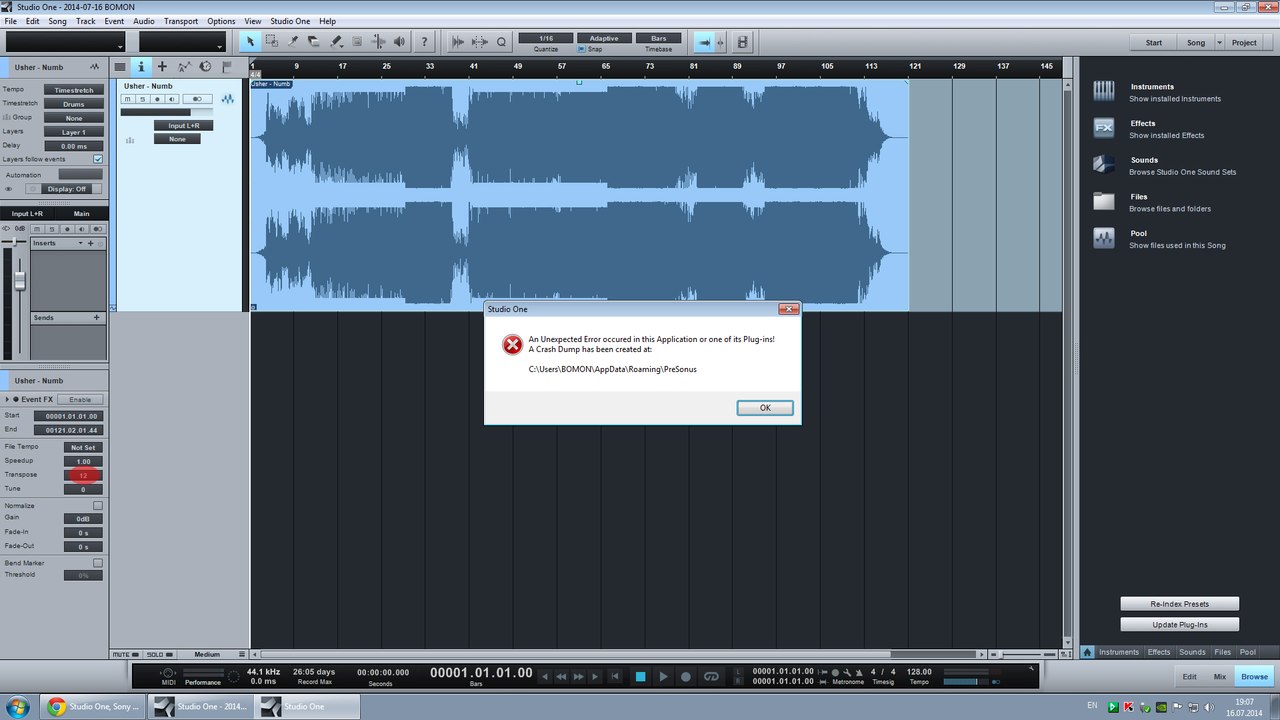Open the Adaptive snap dropdown
Screen dimensions: 1280x720
pos(603,38)
